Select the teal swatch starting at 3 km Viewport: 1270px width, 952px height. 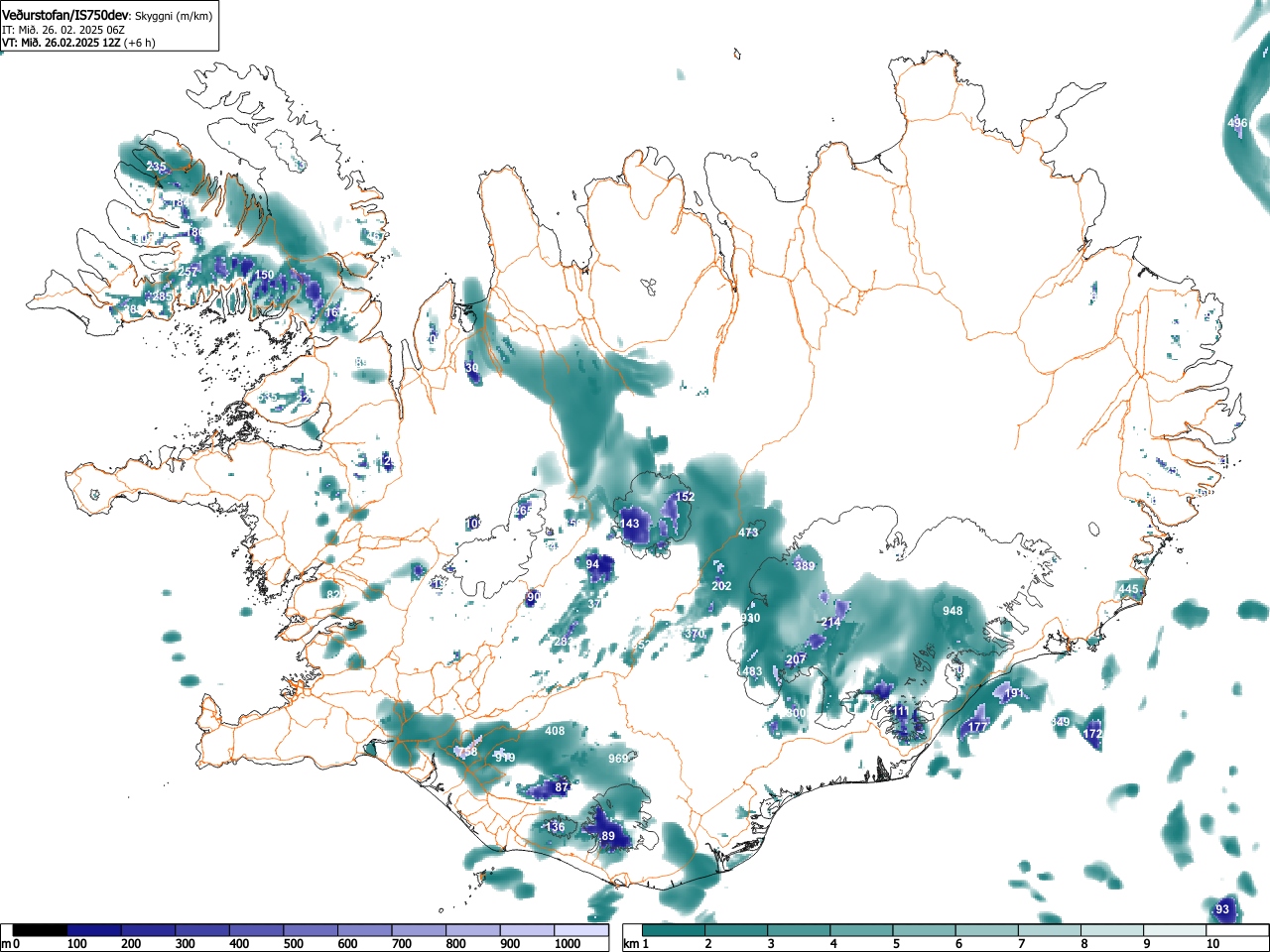tap(801, 930)
